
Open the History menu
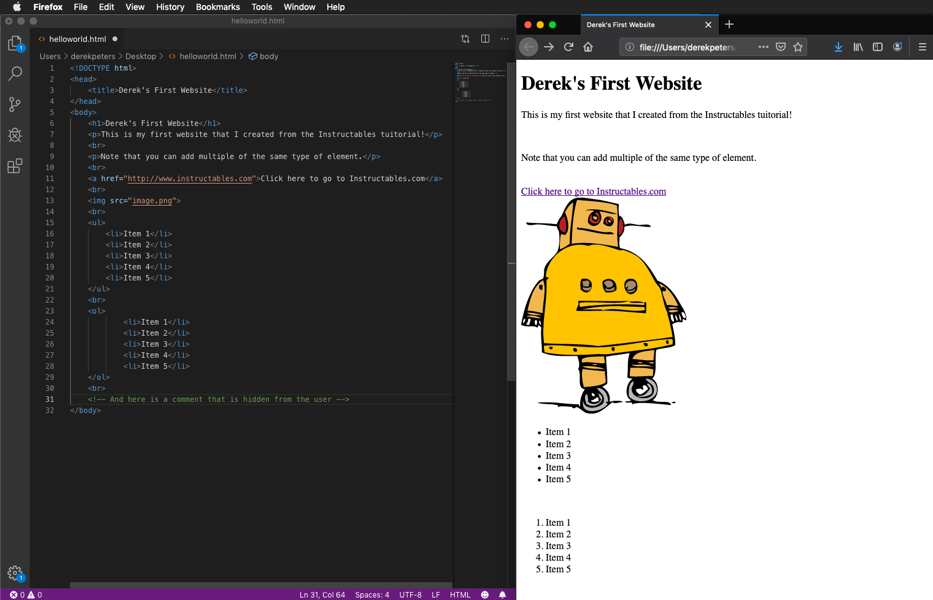click(x=170, y=7)
